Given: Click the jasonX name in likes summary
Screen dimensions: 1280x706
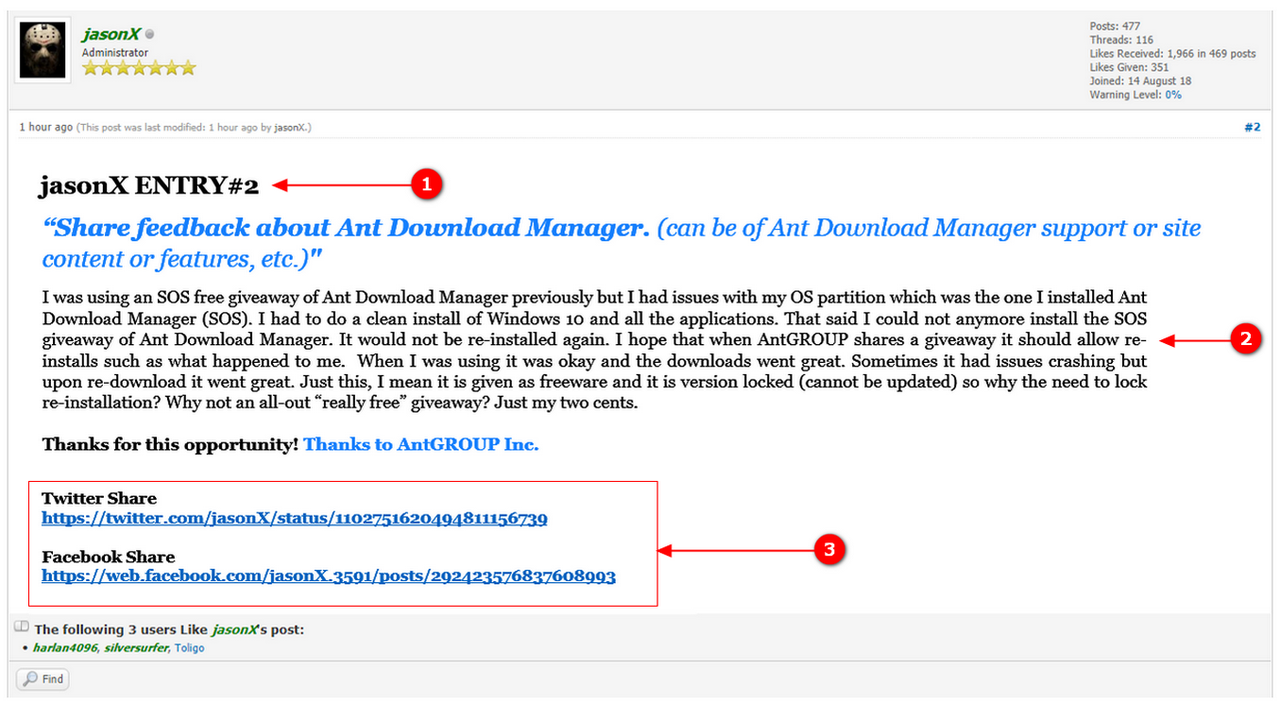Looking at the screenshot, I should (236, 629).
